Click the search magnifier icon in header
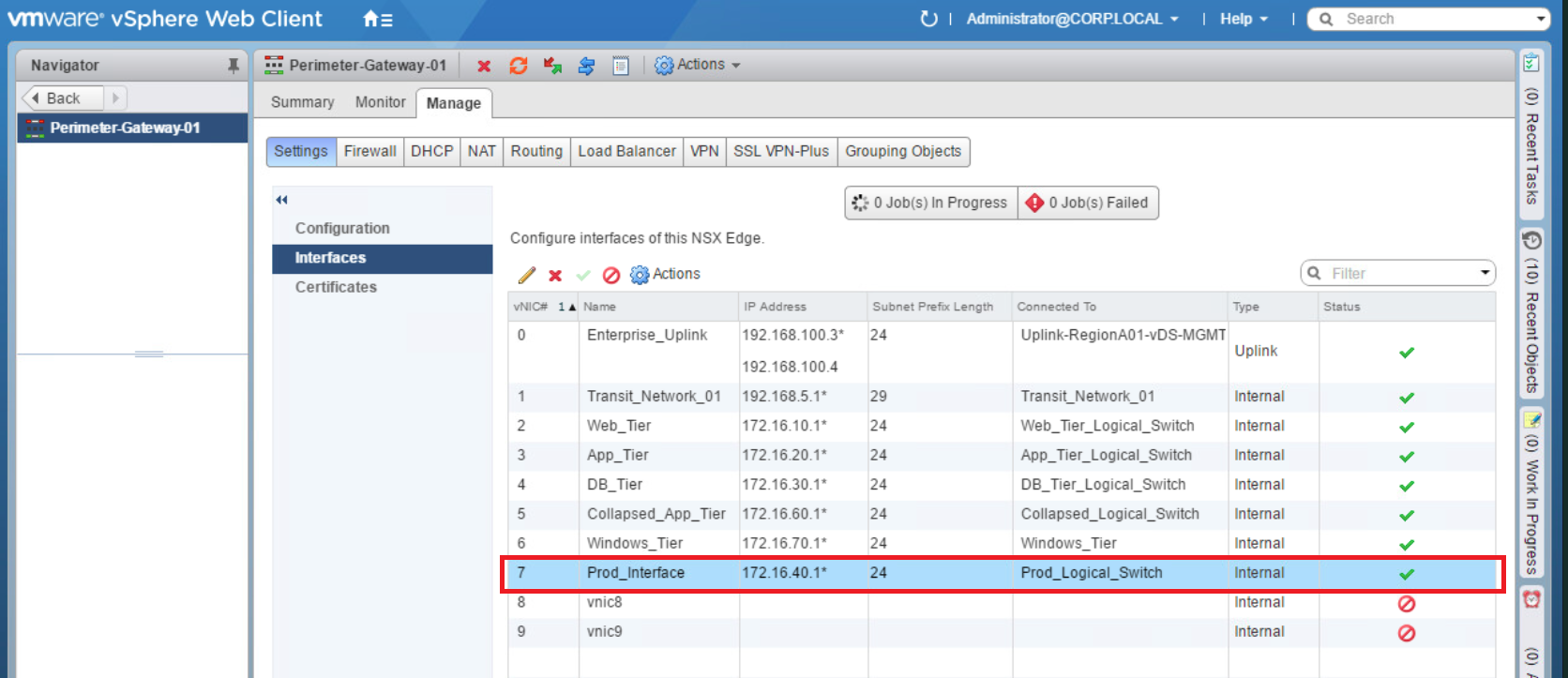 click(x=1326, y=19)
